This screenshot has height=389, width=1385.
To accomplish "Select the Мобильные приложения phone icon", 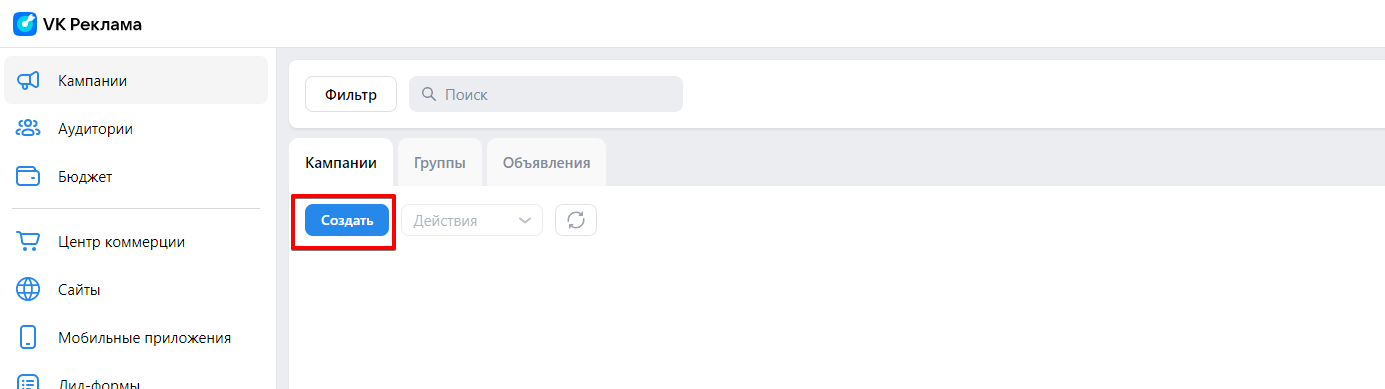I will (x=28, y=338).
